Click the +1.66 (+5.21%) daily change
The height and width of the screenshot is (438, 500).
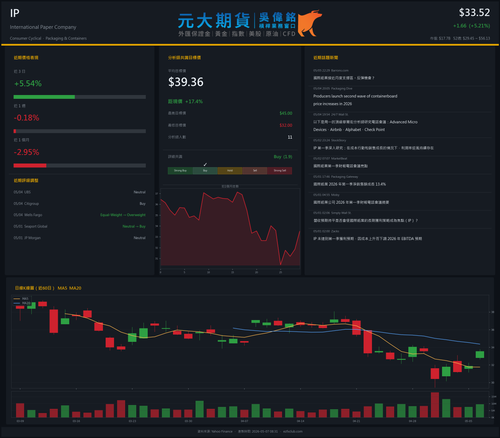(472, 26)
